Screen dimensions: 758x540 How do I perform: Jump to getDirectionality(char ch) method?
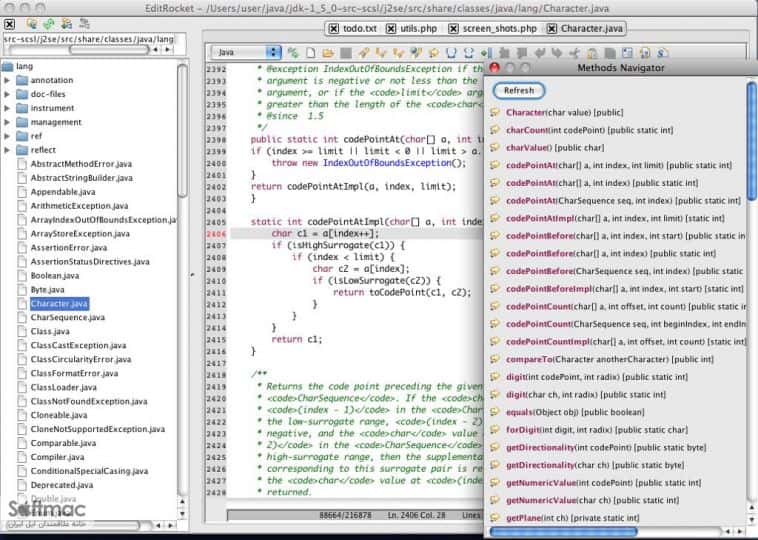coord(595,465)
